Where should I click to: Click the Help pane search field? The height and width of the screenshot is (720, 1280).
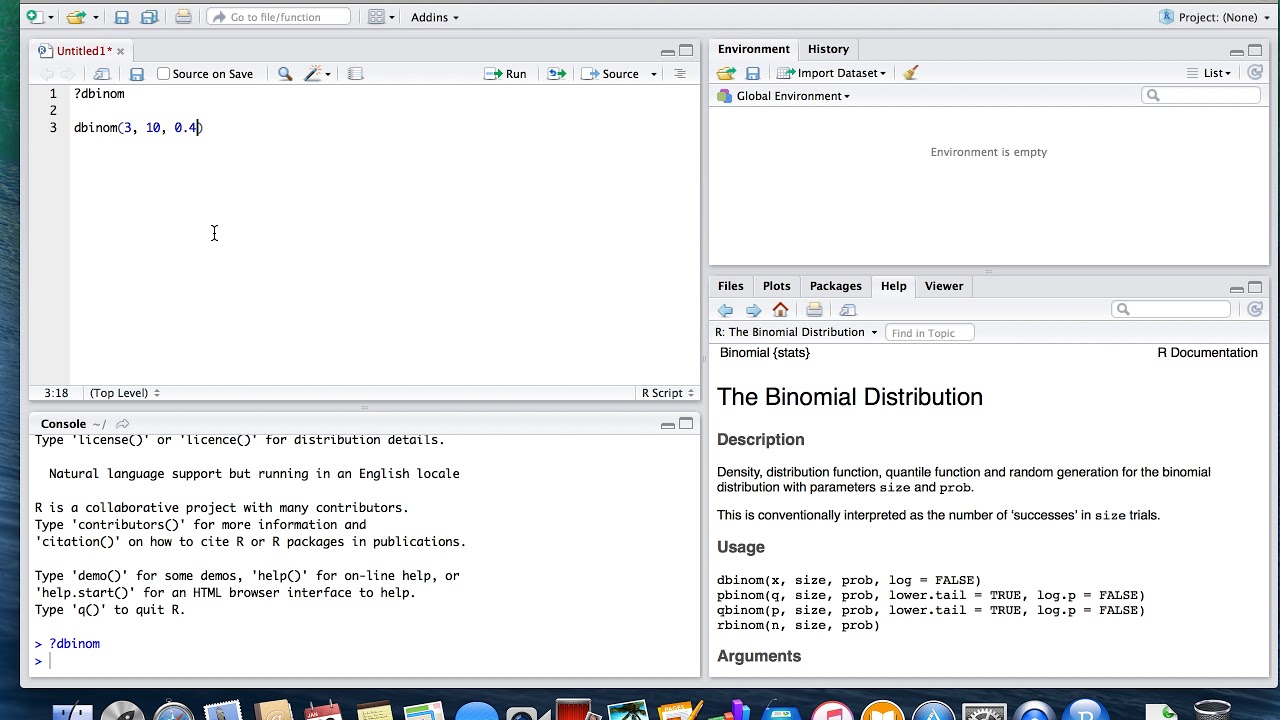point(1170,310)
